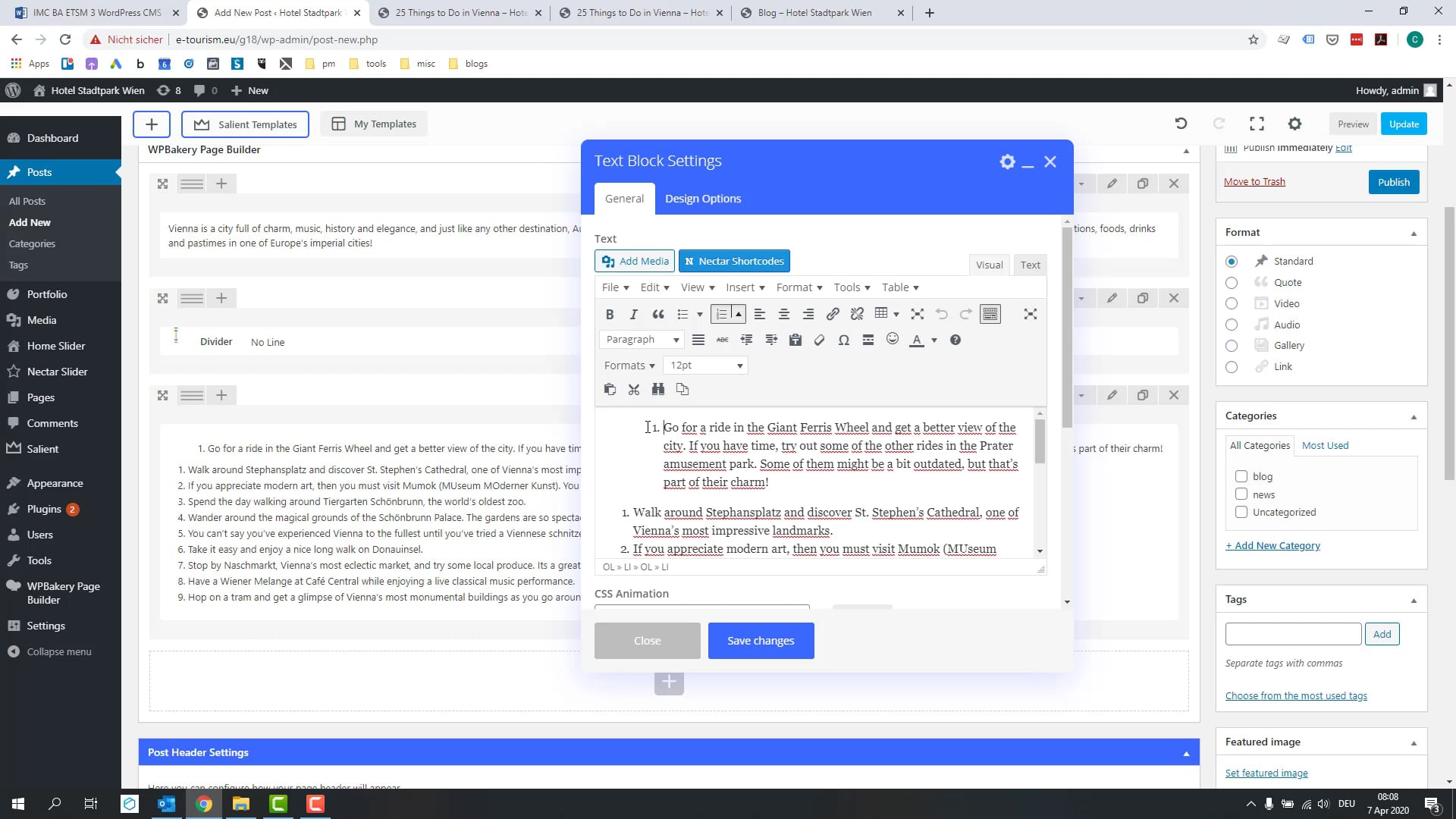Click the text editor vertical scrollbar
This screenshot has width=1456, height=819.
tap(1040, 440)
